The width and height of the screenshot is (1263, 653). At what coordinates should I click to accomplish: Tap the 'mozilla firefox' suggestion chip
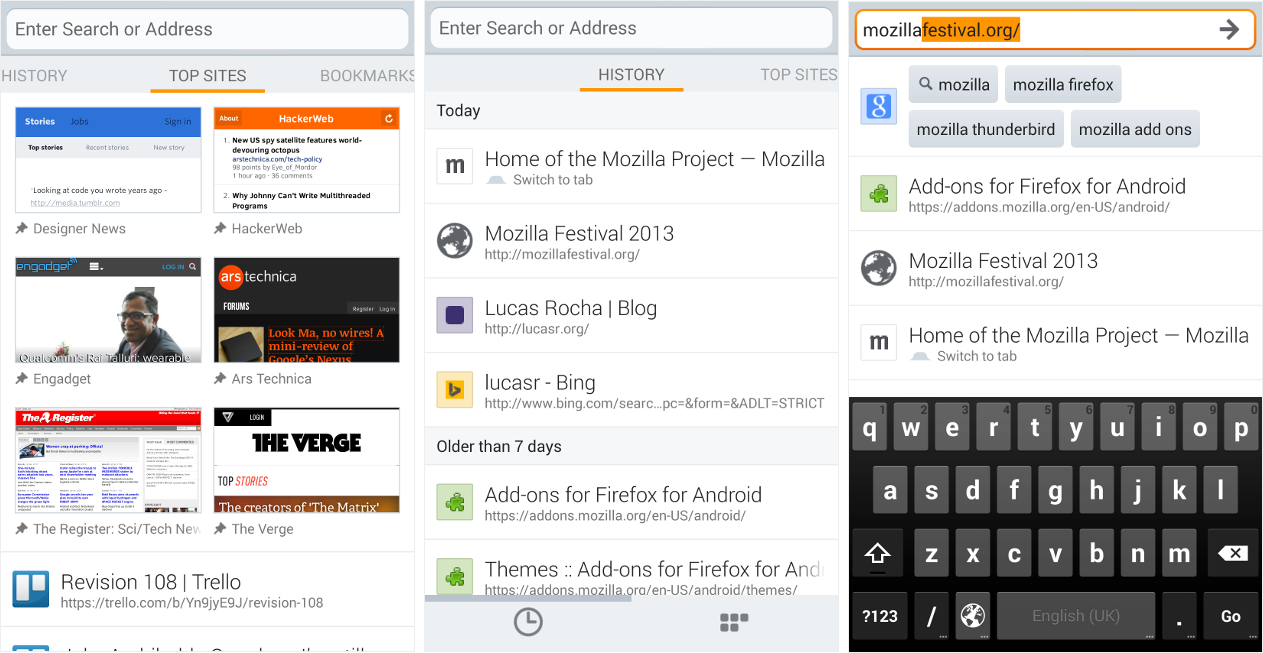[1063, 85]
